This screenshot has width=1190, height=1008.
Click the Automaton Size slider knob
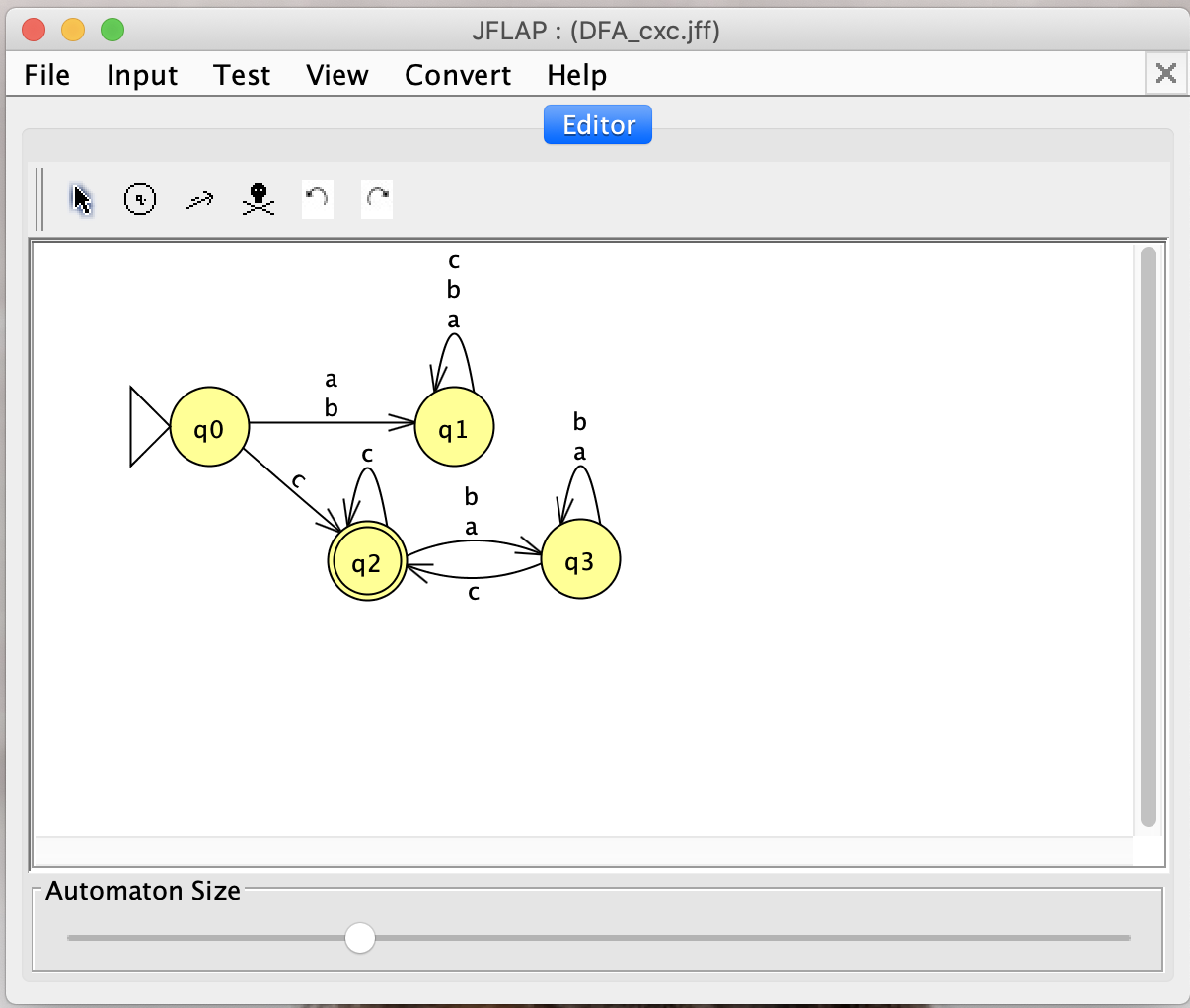point(360,938)
